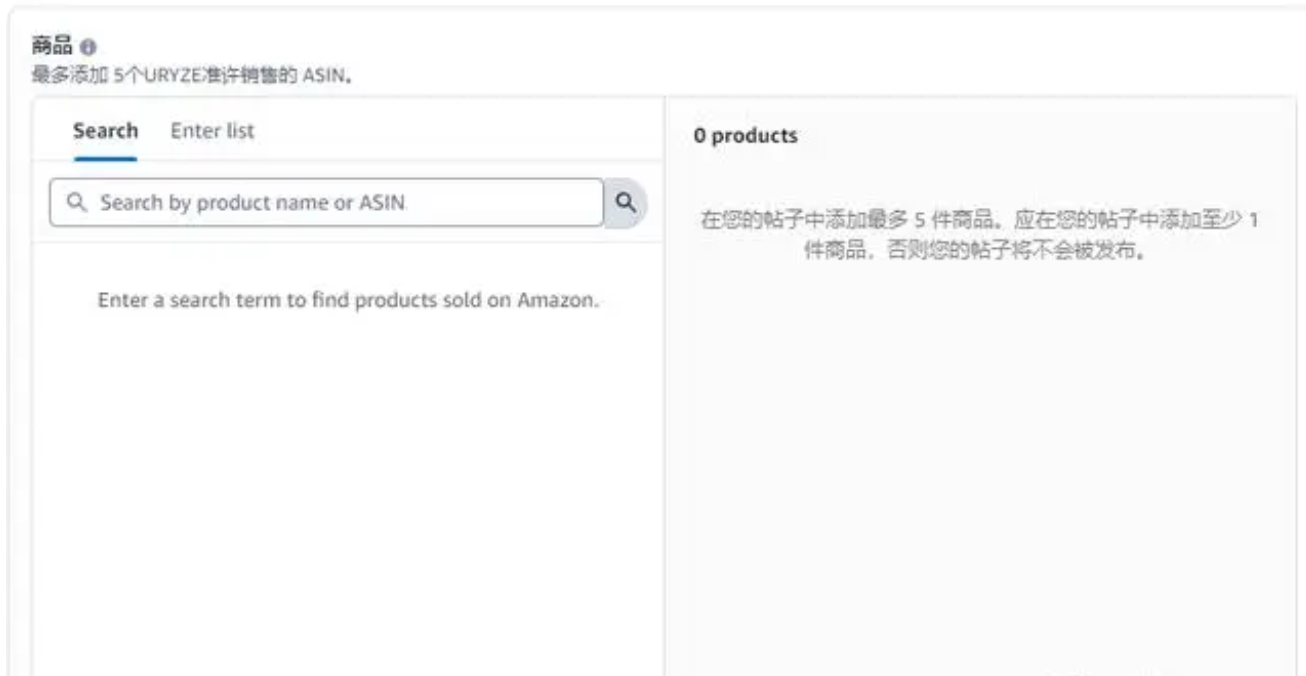Click "ASIN" in the search placeholder

coord(384,203)
